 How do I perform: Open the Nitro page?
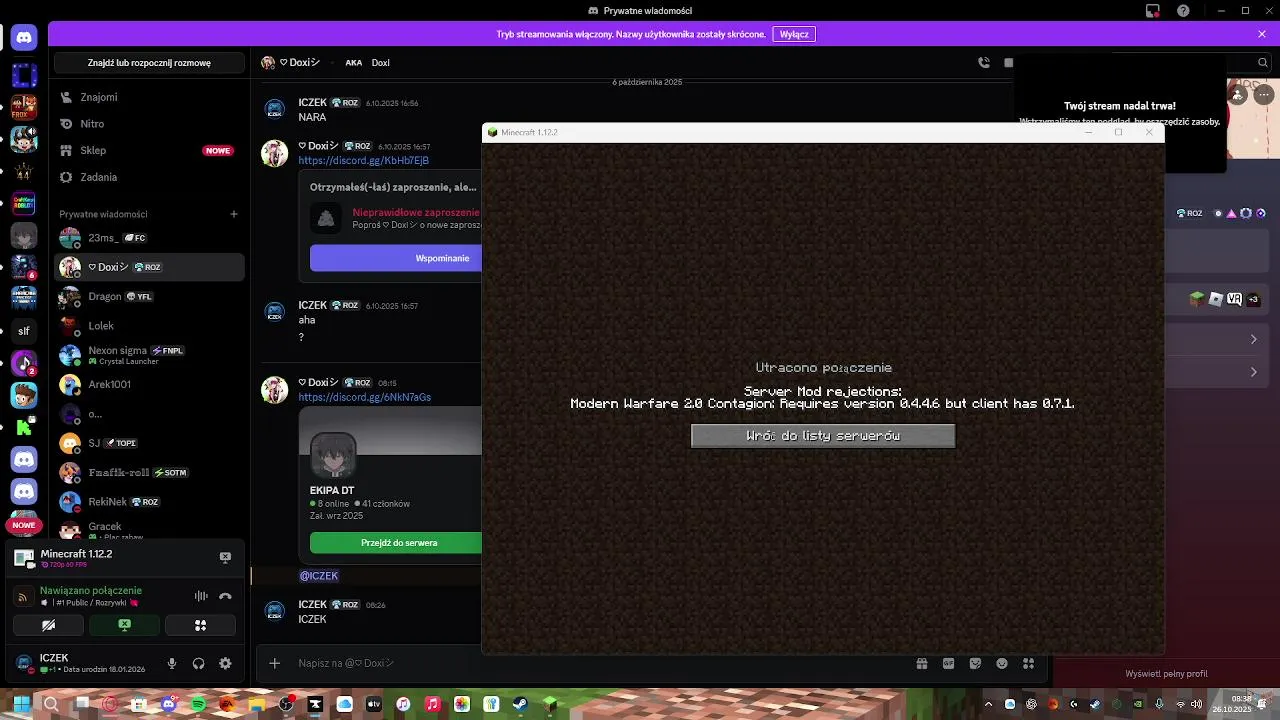149,124
